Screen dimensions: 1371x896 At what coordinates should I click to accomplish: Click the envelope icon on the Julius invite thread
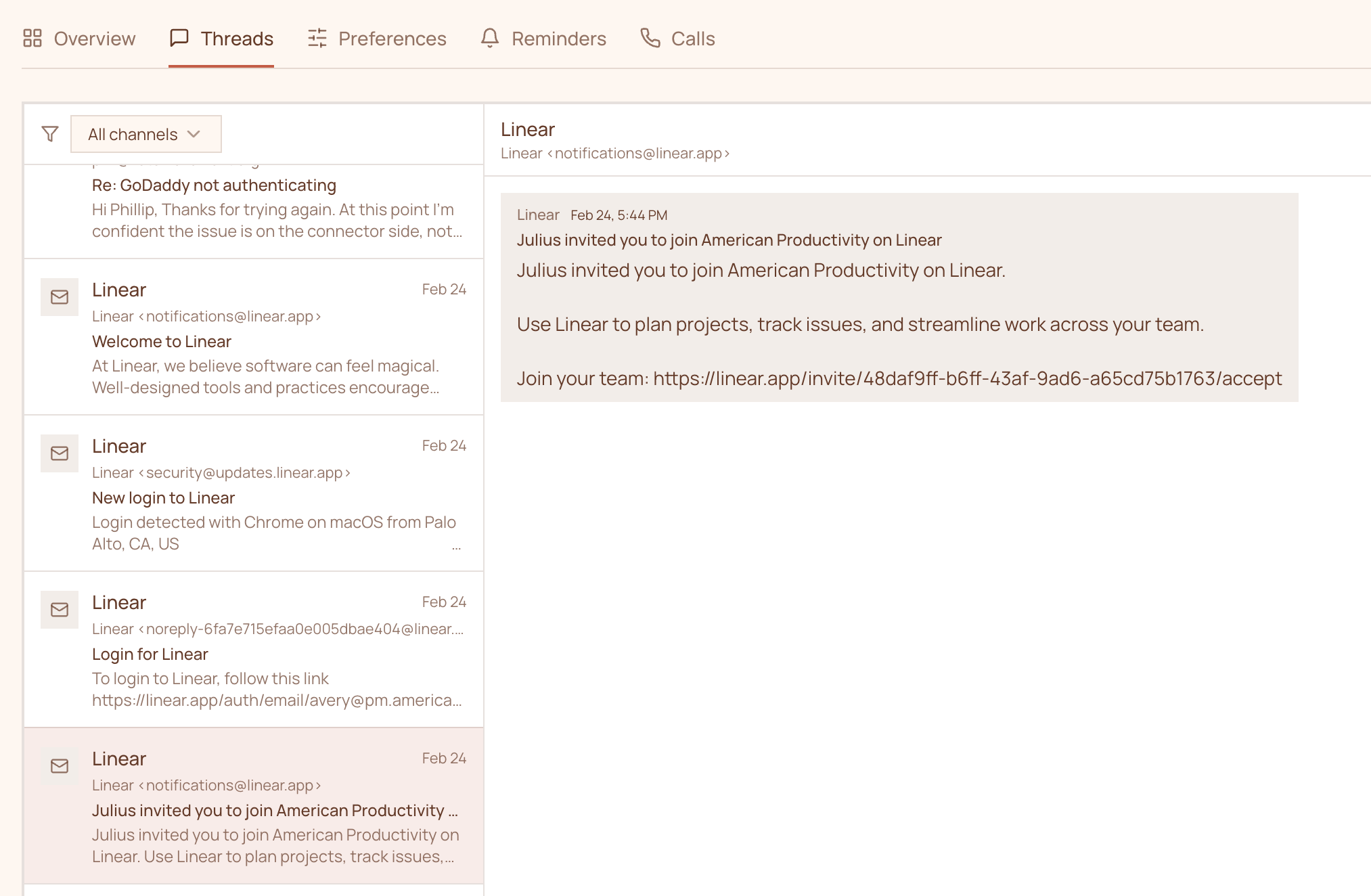pyautogui.click(x=59, y=766)
